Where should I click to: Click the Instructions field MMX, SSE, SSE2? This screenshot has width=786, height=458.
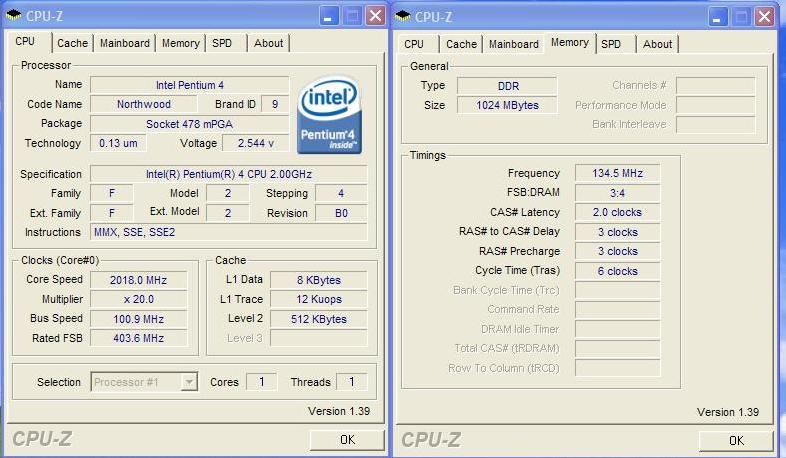pos(229,233)
